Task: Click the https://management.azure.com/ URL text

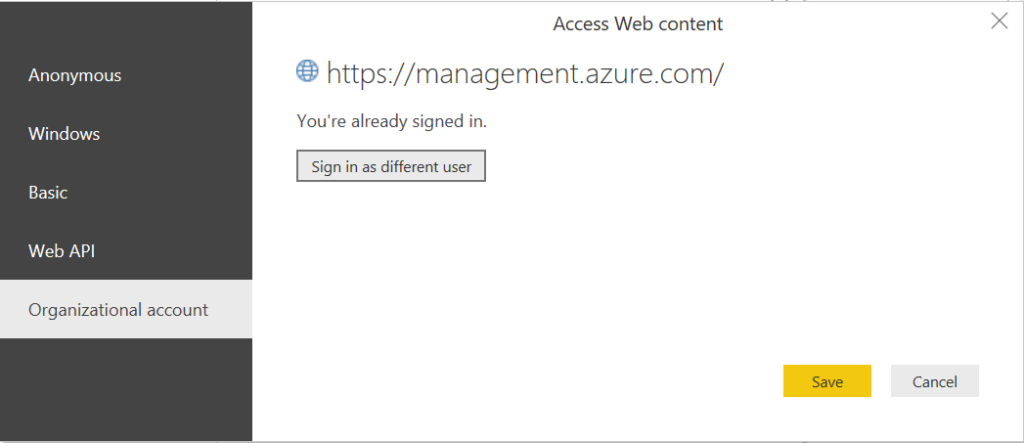Action: pyautogui.click(x=524, y=73)
